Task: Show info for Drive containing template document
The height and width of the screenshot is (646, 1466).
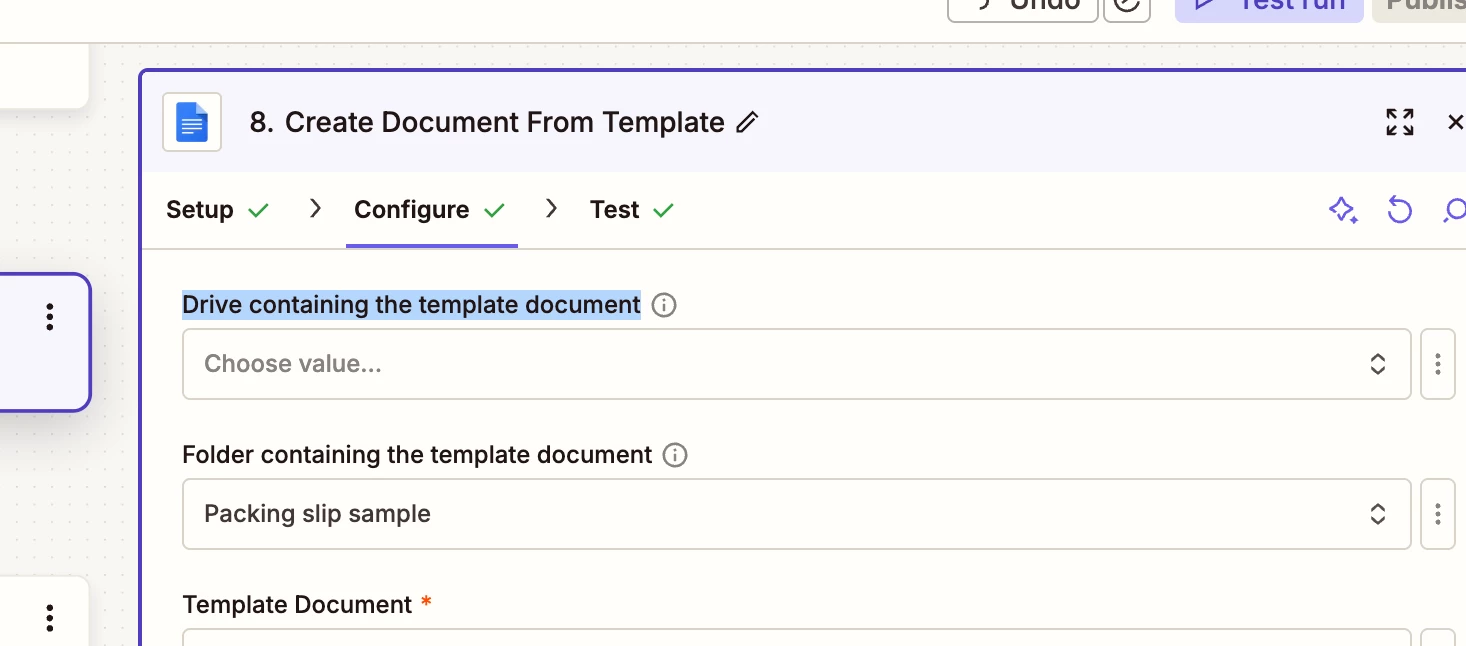Action: pos(664,305)
